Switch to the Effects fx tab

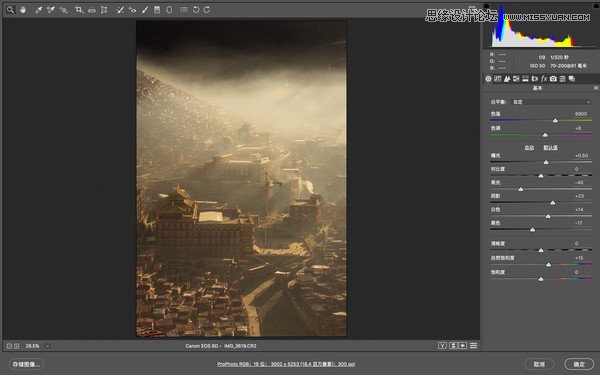pos(544,79)
